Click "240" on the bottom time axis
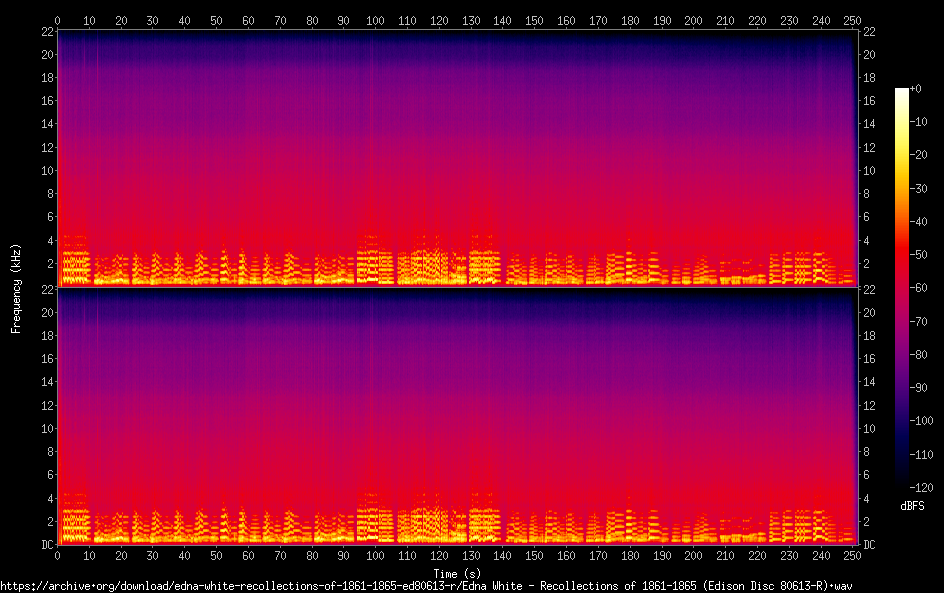Screen dimensions: 944x593 [x=821, y=556]
